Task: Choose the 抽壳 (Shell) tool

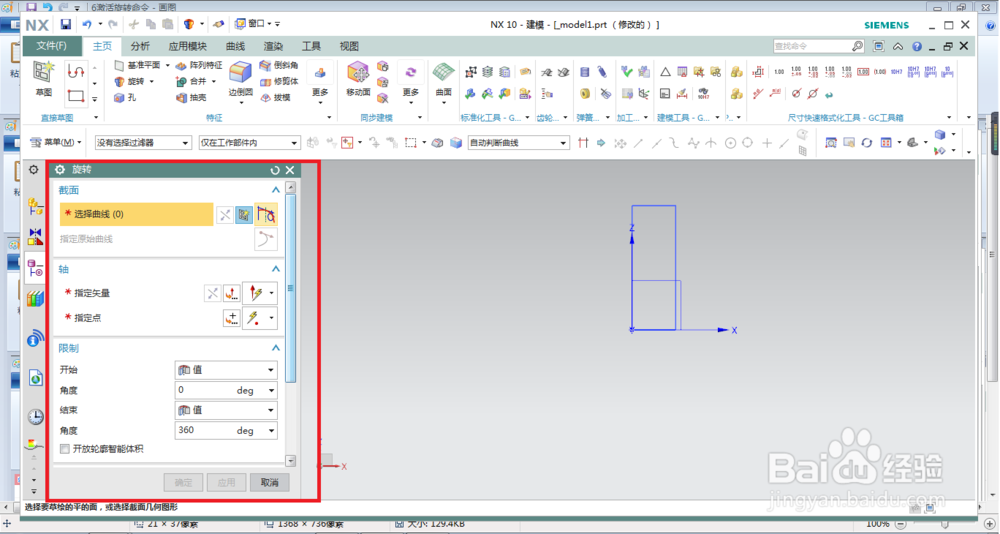Action: (191, 98)
